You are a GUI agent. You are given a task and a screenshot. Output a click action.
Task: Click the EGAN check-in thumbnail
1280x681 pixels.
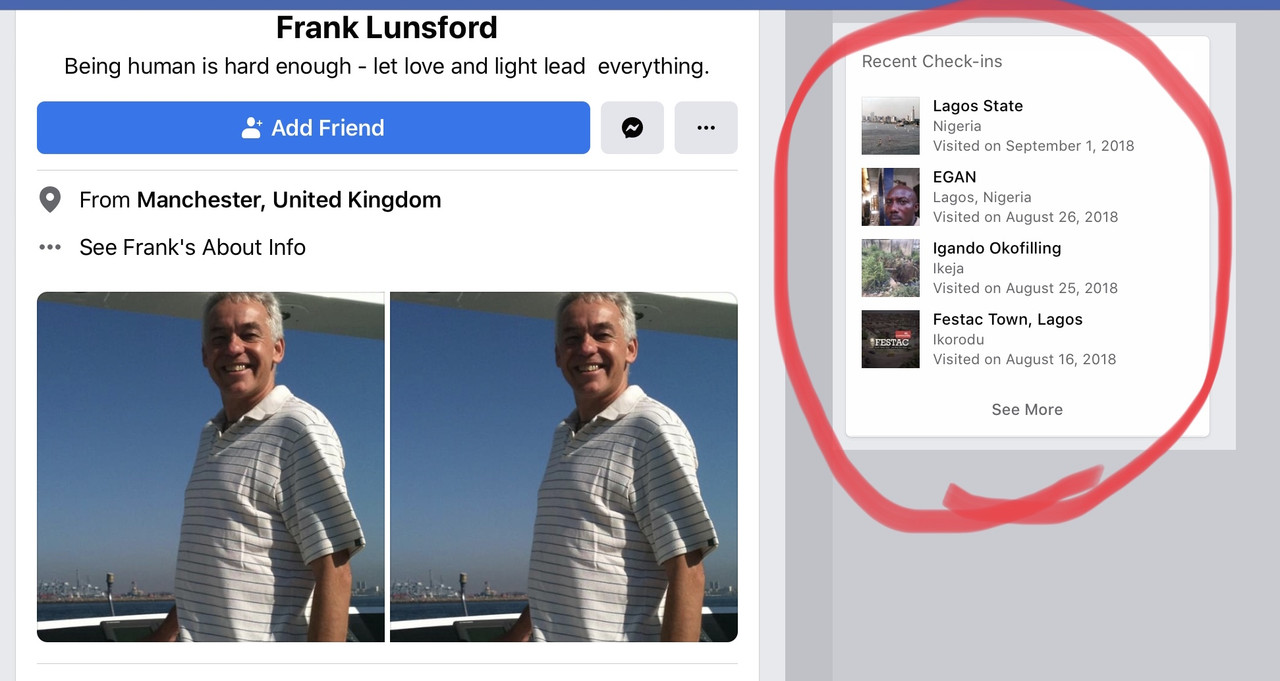coord(891,197)
